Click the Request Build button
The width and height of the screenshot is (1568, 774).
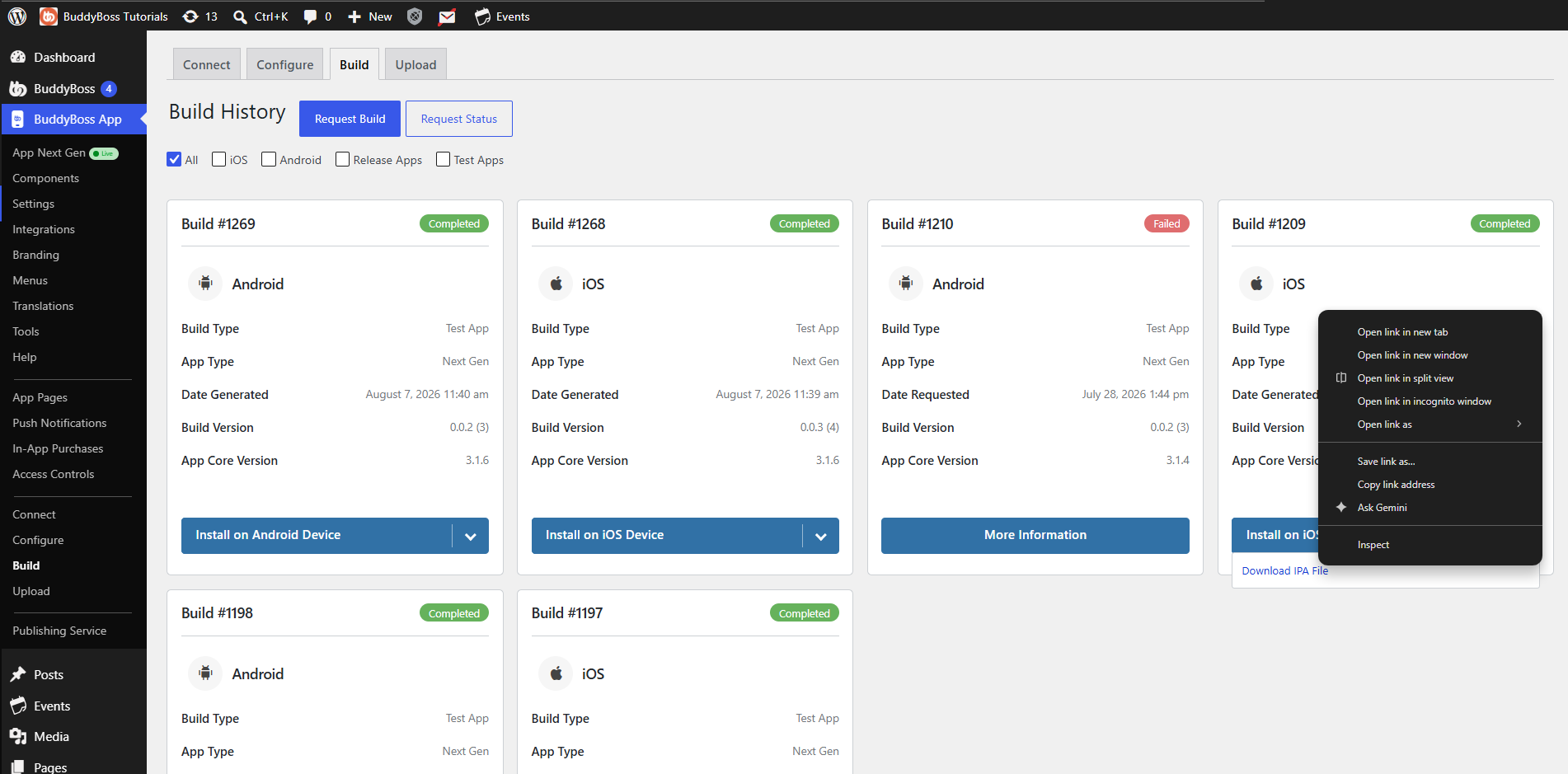click(350, 119)
